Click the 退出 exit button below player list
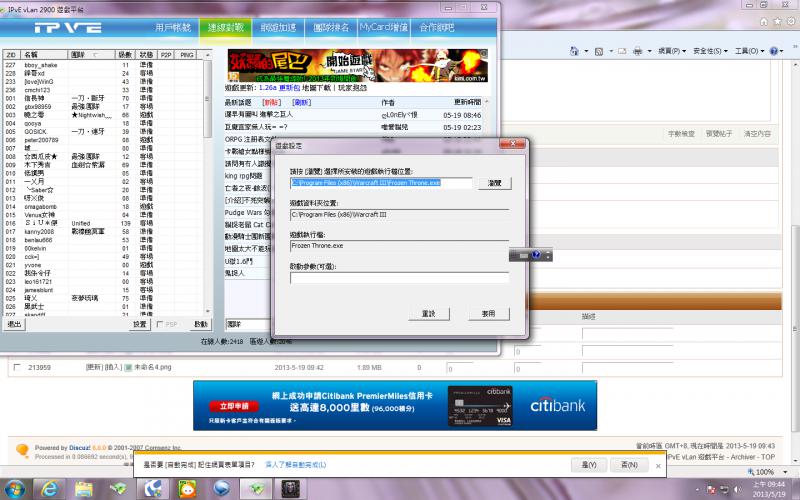 14,324
